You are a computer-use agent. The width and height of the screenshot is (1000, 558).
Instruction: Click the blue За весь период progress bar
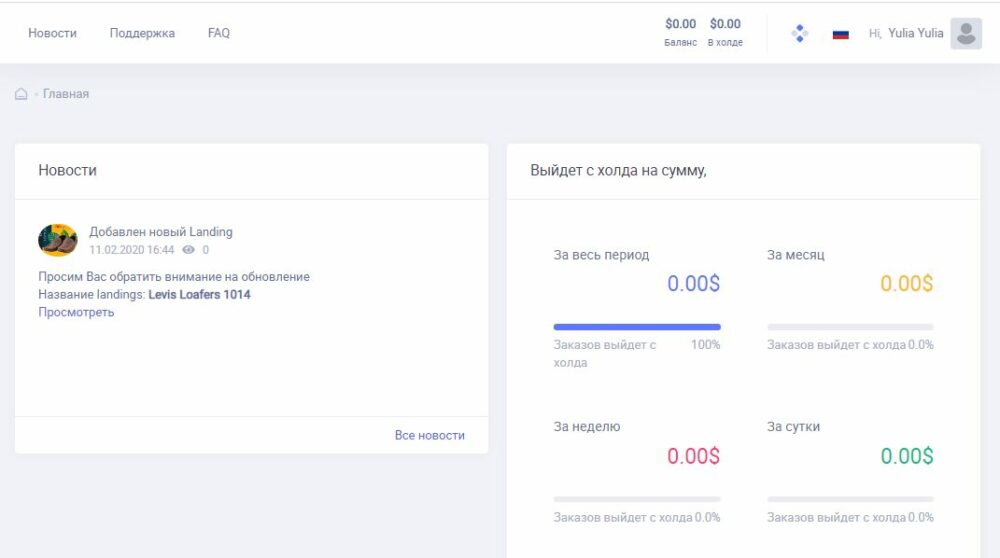click(637, 327)
